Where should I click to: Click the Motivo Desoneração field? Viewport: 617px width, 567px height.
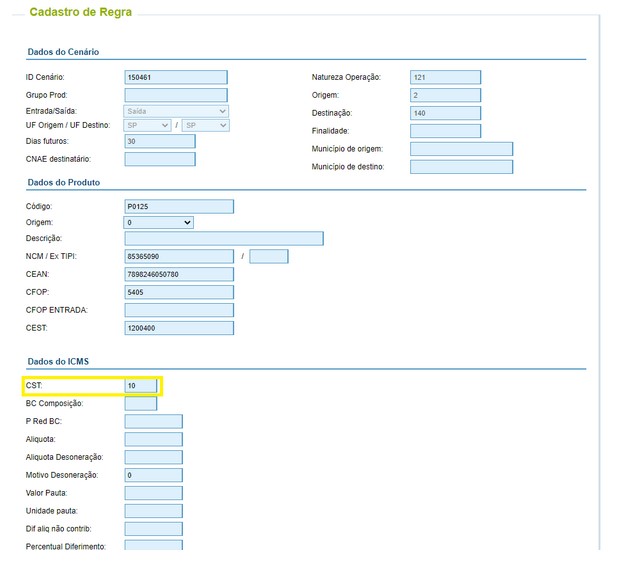point(153,475)
